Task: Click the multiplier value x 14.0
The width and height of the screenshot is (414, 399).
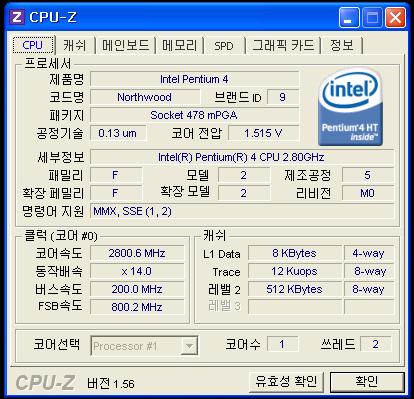Action: point(137,271)
